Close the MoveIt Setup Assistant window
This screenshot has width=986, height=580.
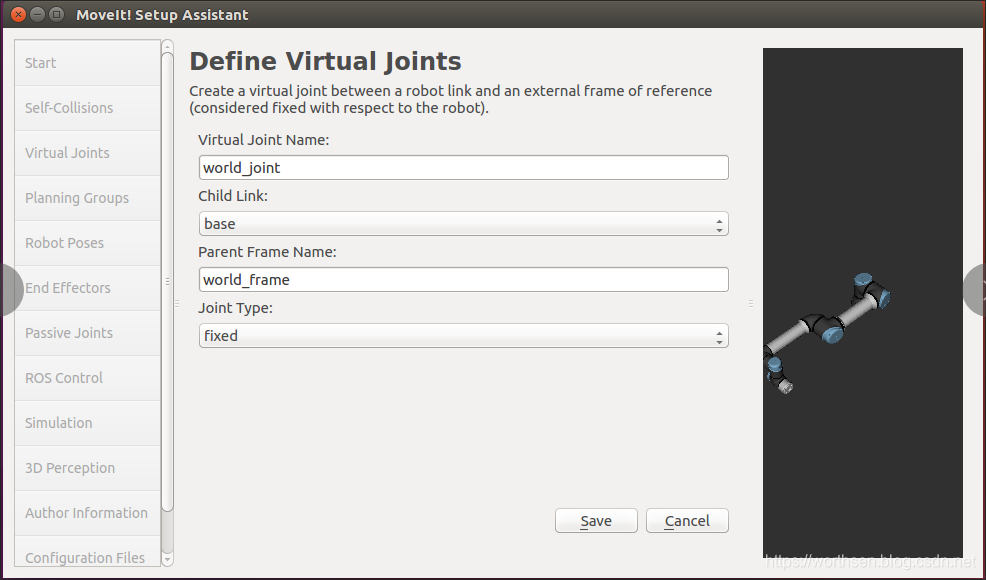19,14
